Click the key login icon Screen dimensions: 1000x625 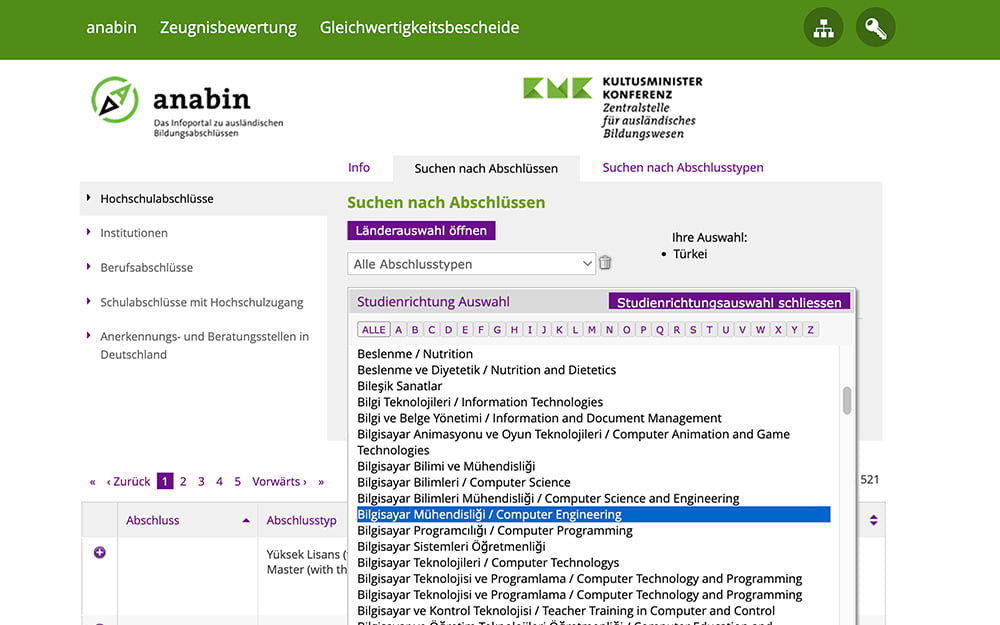pos(875,29)
